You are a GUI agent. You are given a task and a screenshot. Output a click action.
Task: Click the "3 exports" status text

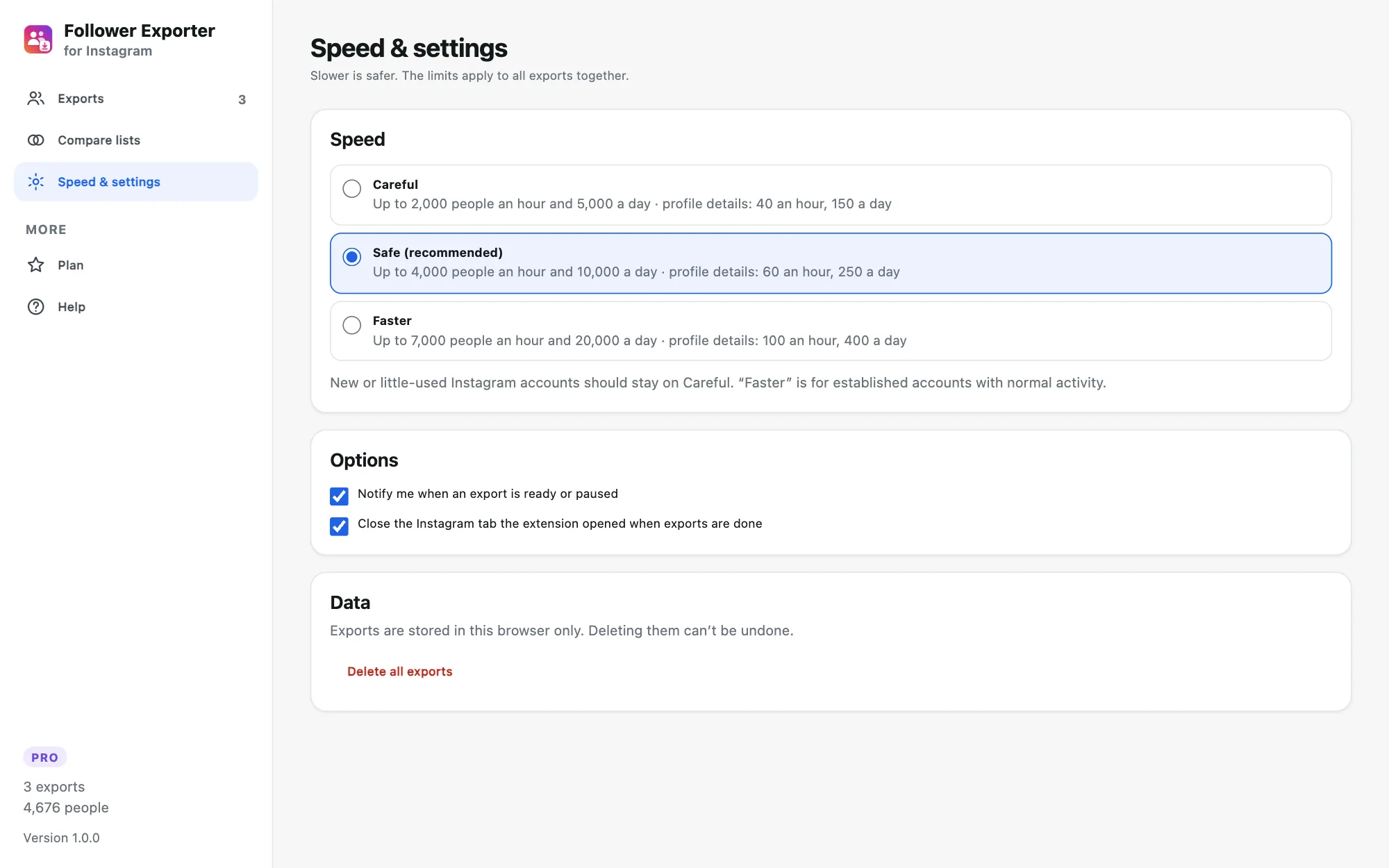click(x=54, y=787)
